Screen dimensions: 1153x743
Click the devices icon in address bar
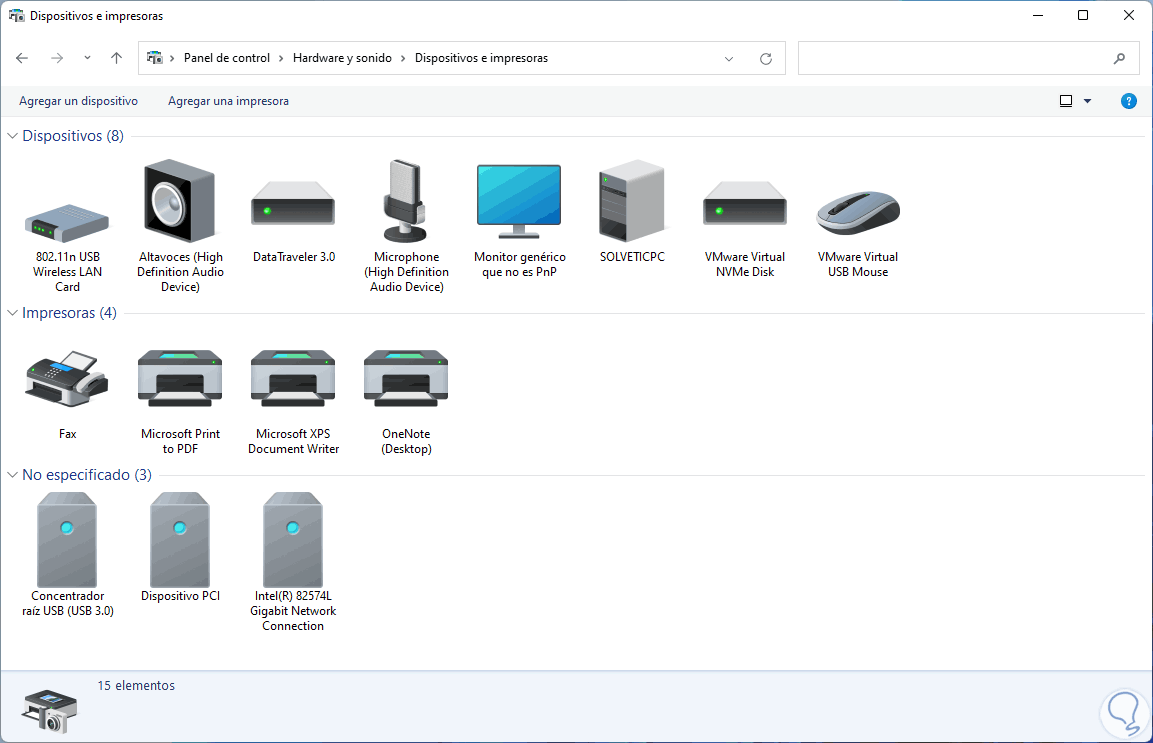pyautogui.click(x=154, y=58)
